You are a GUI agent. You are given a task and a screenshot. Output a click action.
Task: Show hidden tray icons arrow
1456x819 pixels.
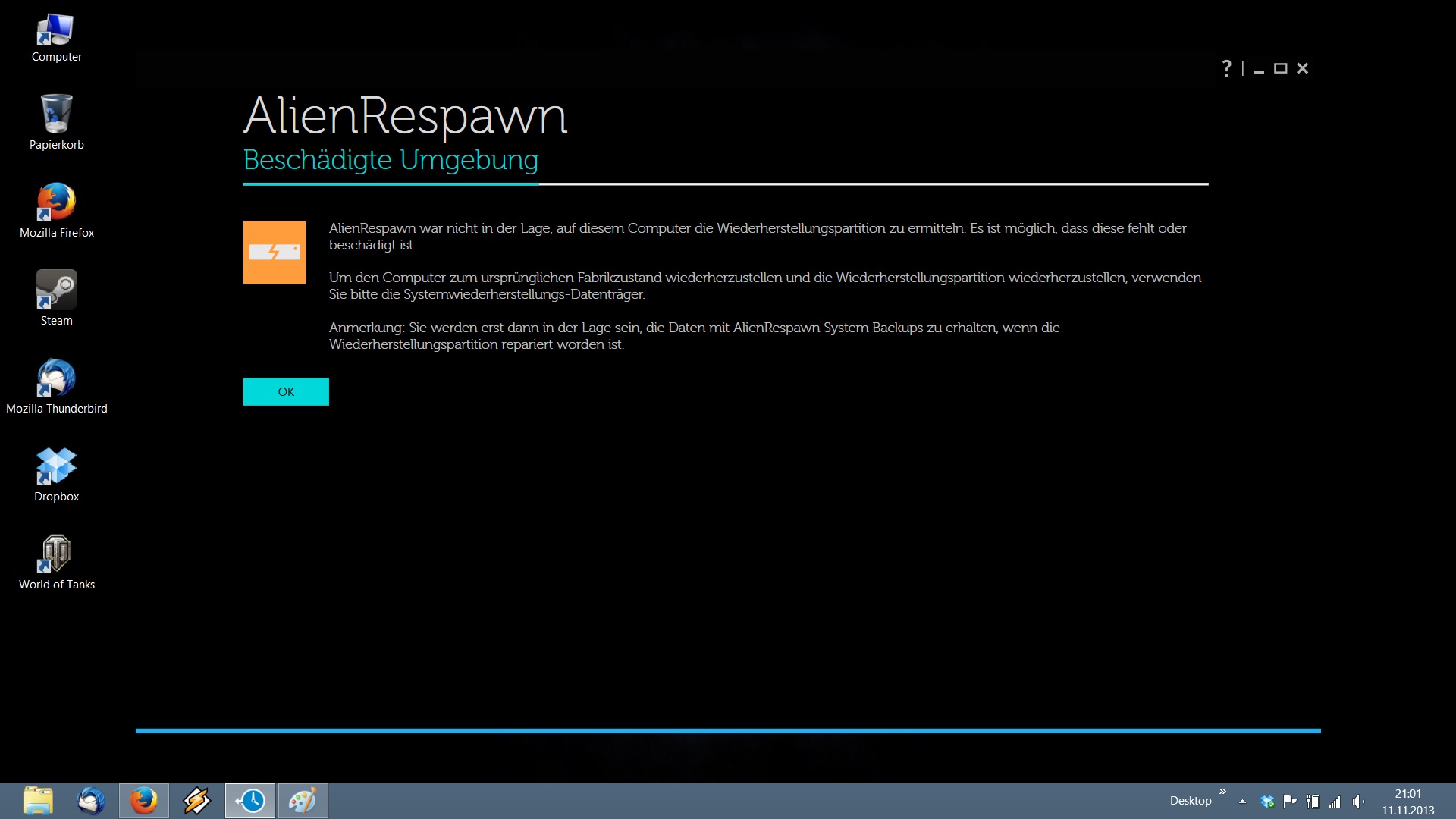1242,801
